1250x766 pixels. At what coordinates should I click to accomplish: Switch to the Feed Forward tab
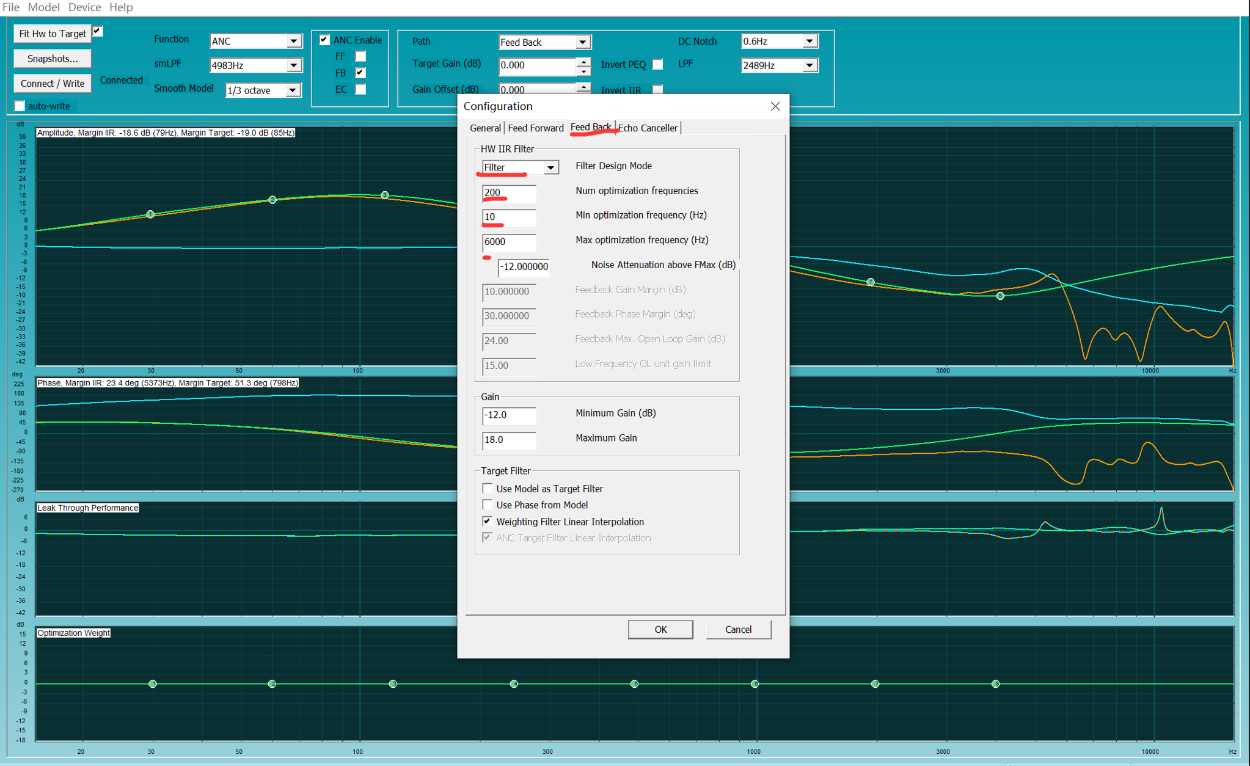click(x=535, y=128)
